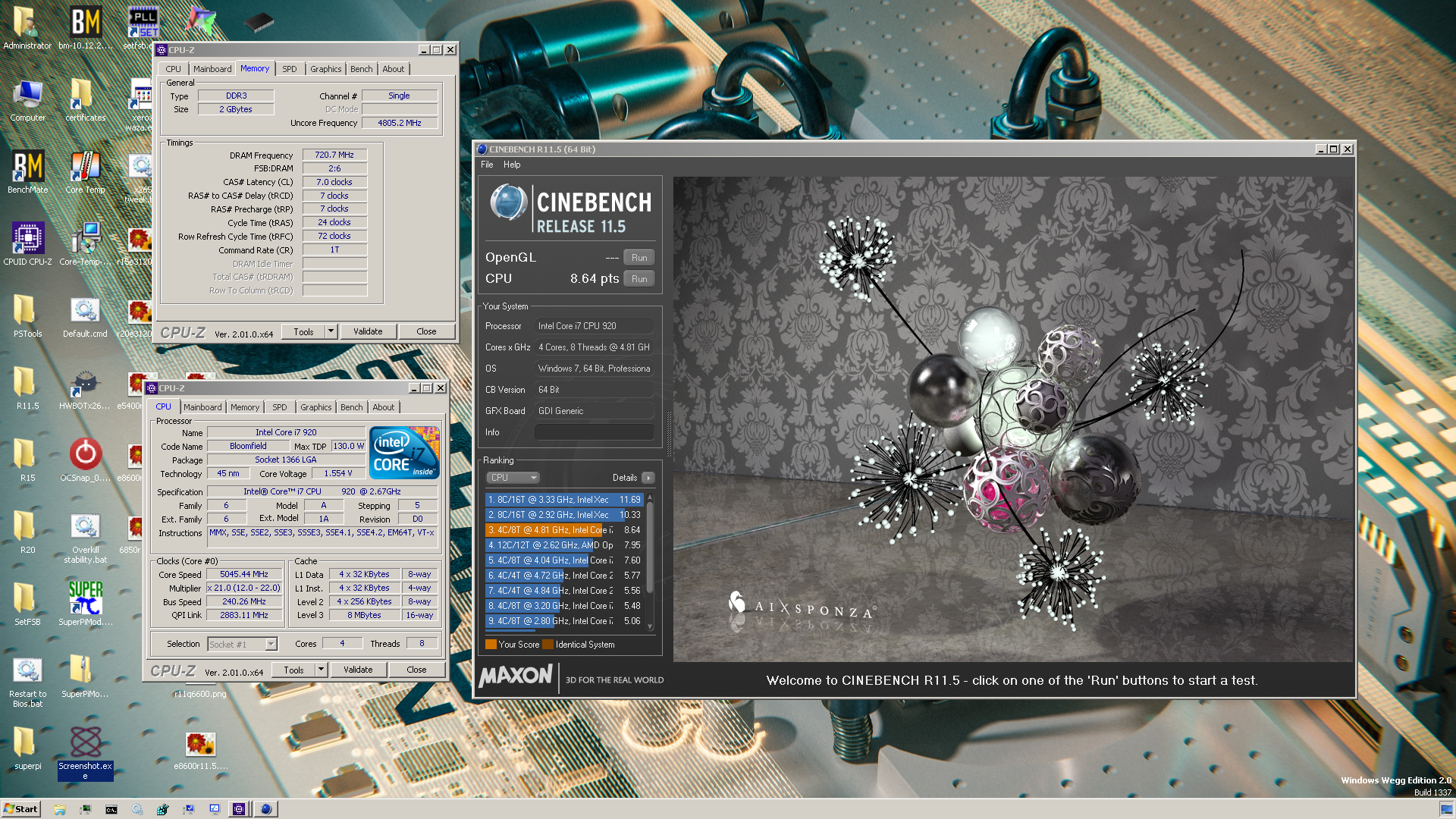The image size is (1456, 819).
Task: Open the SetFSB folder
Action: (27, 604)
